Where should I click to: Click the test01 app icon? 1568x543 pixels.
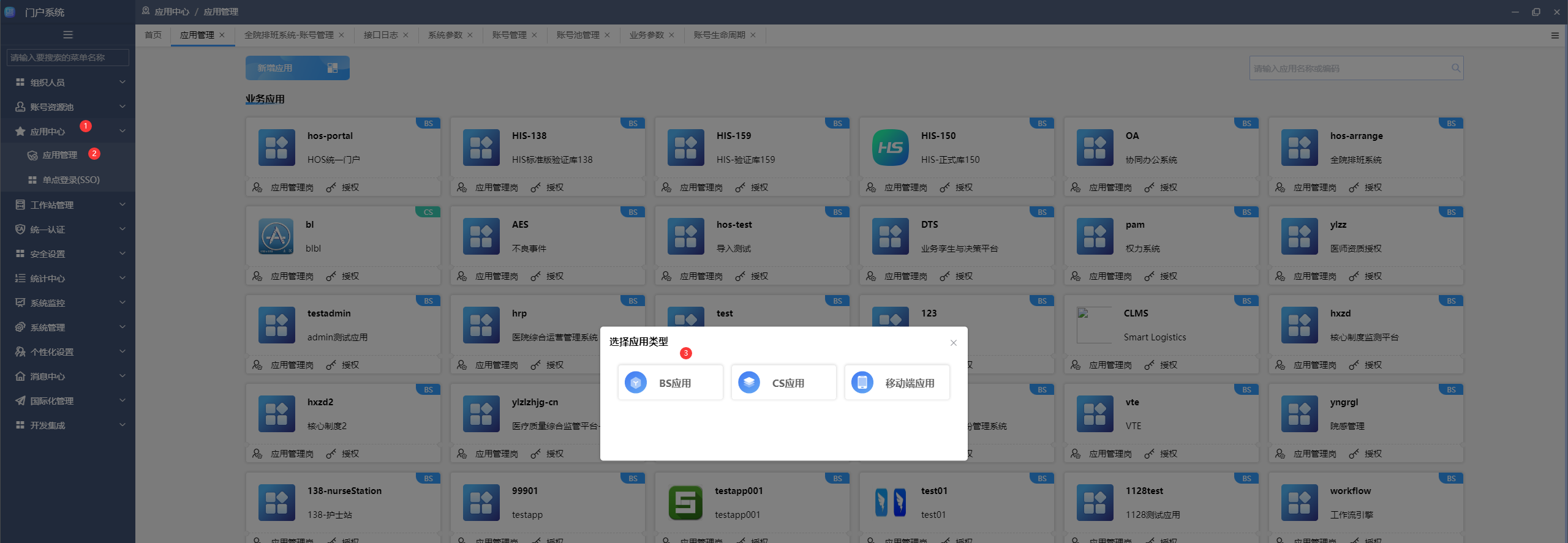point(891,503)
